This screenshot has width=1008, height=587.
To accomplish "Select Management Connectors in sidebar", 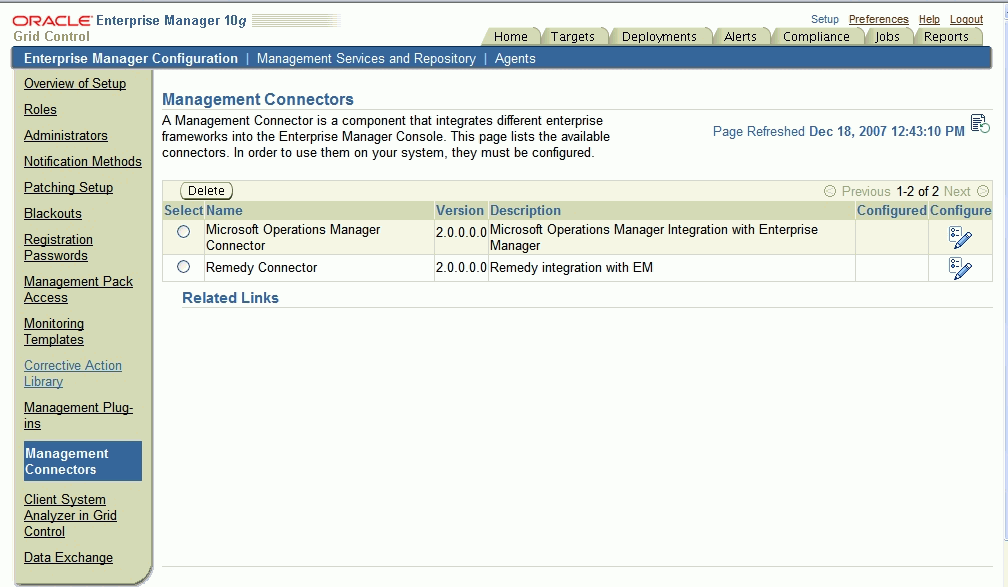I will [x=82, y=461].
